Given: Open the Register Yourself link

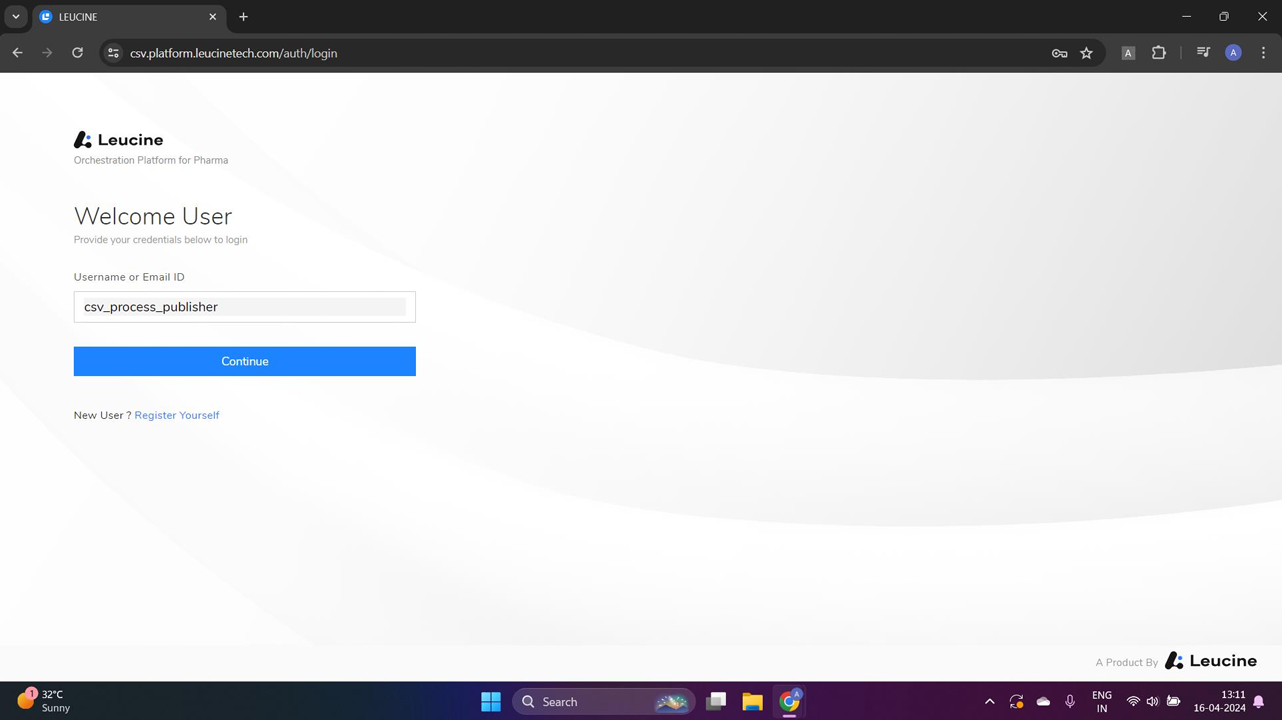Looking at the screenshot, I should tap(177, 415).
